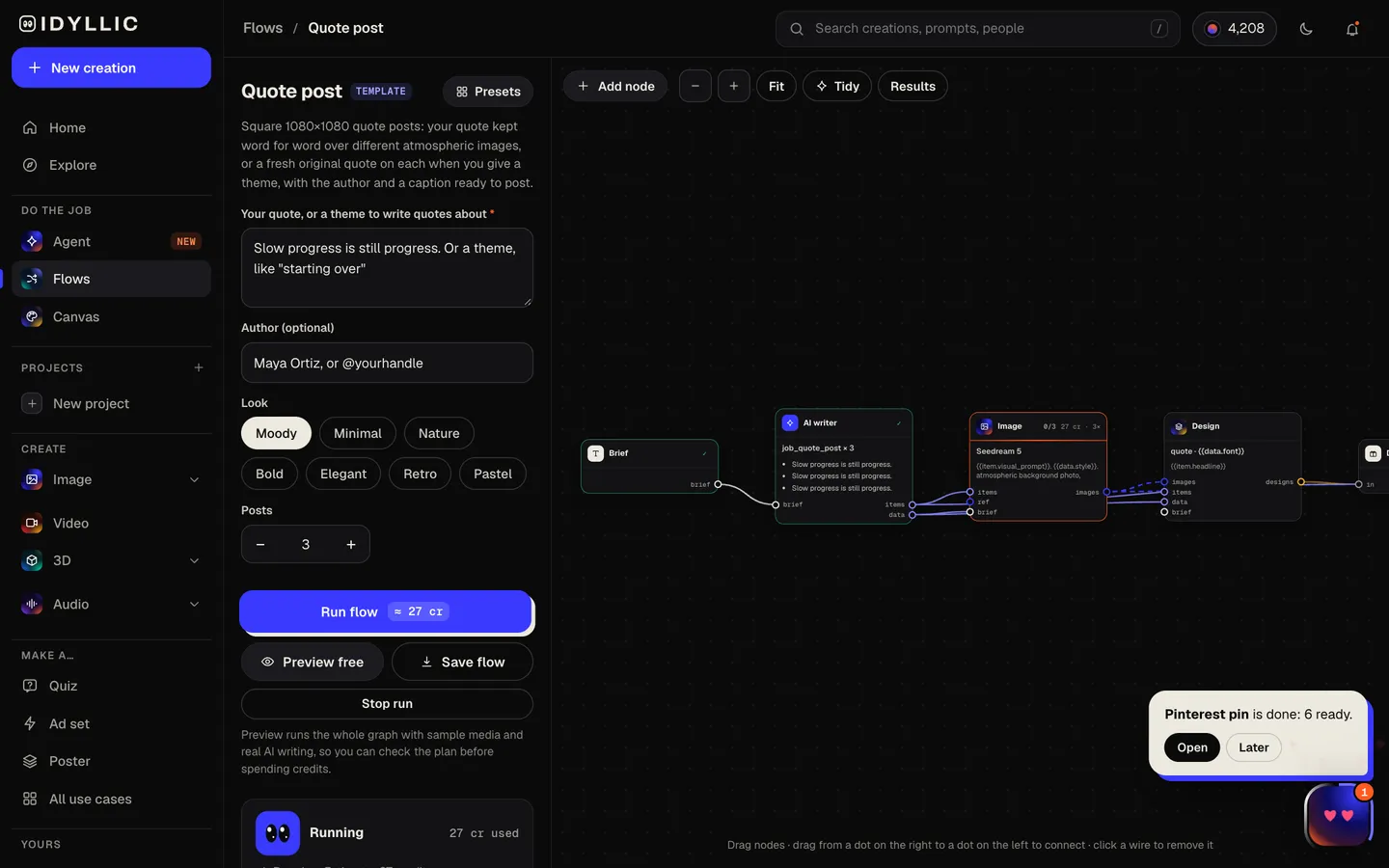Add a new project with plus icon
1389x868 pixels.
point(199,367)
